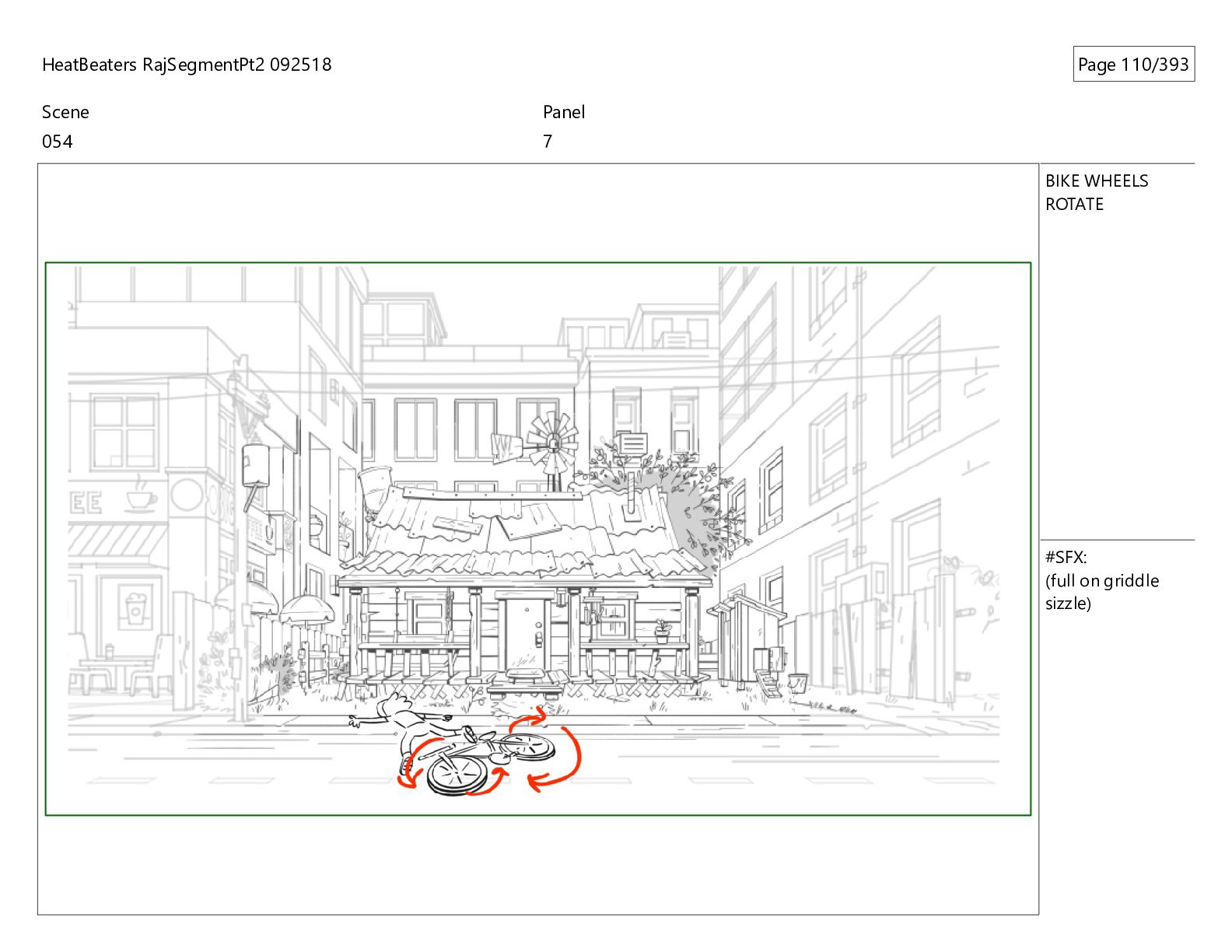Image resolution: width=1232 pixels, height=952 pixels.
Task: Click the Scene label heading
Action: tap(65, 112)
